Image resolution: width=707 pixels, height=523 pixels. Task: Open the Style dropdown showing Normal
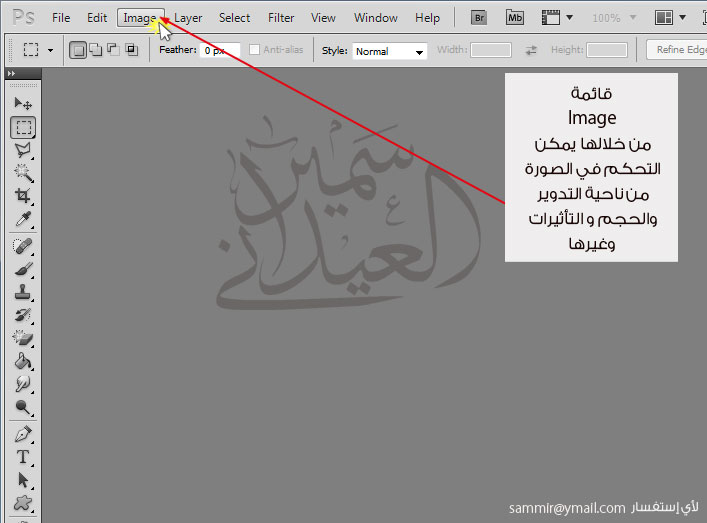pyautogui.click(x=390, y=51)
